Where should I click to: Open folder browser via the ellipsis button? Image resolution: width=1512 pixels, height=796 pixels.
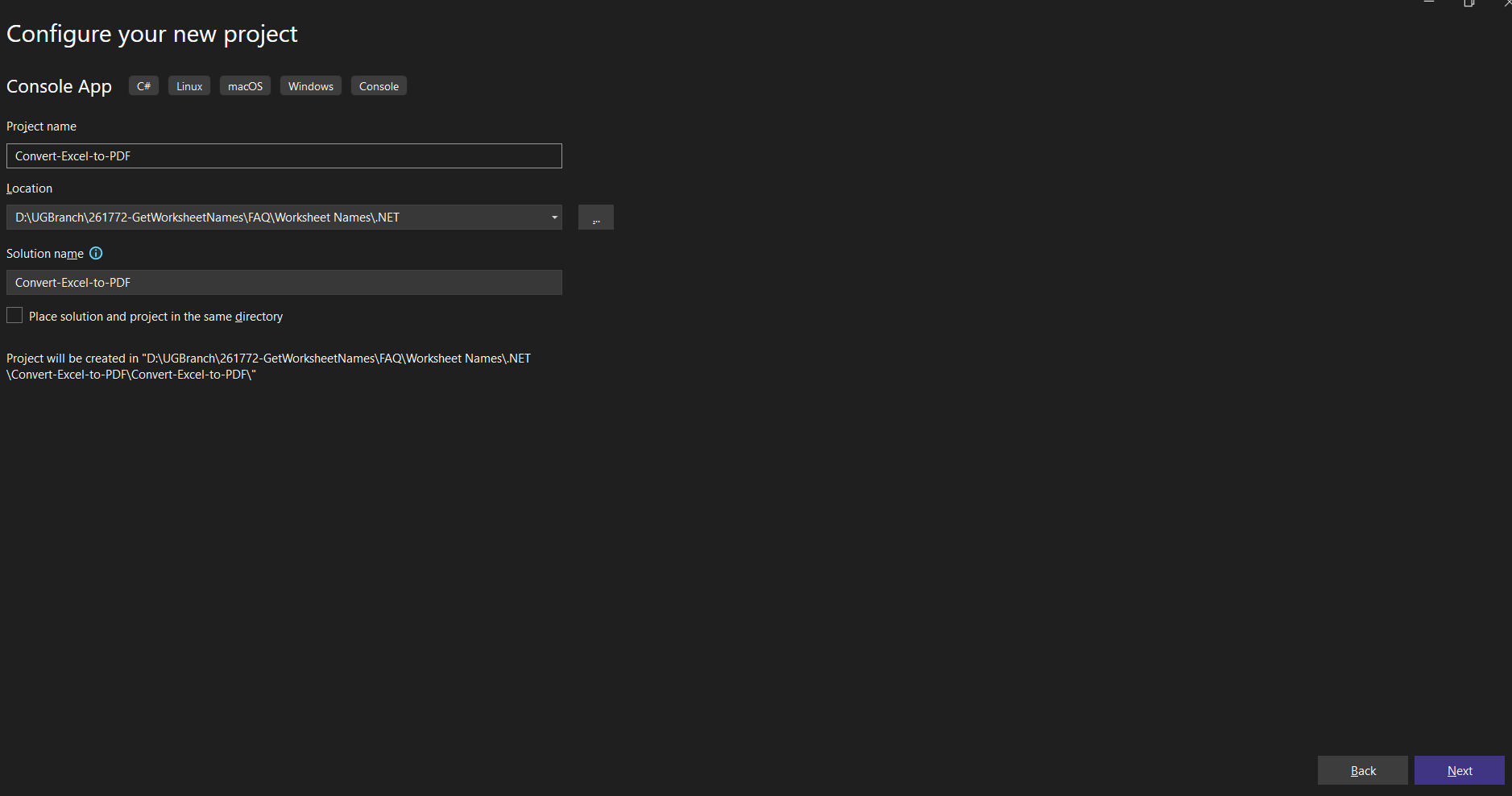(596, 217)
